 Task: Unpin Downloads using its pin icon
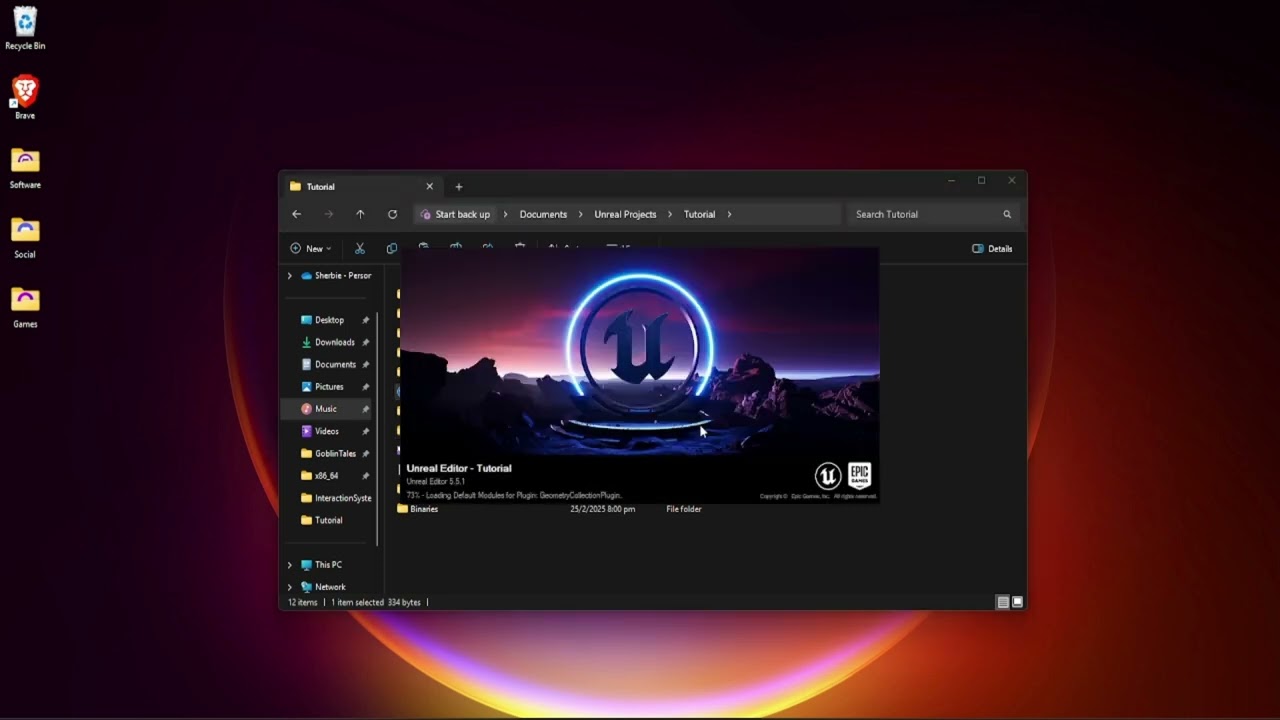pyautogui.click(x=365, y=342)
